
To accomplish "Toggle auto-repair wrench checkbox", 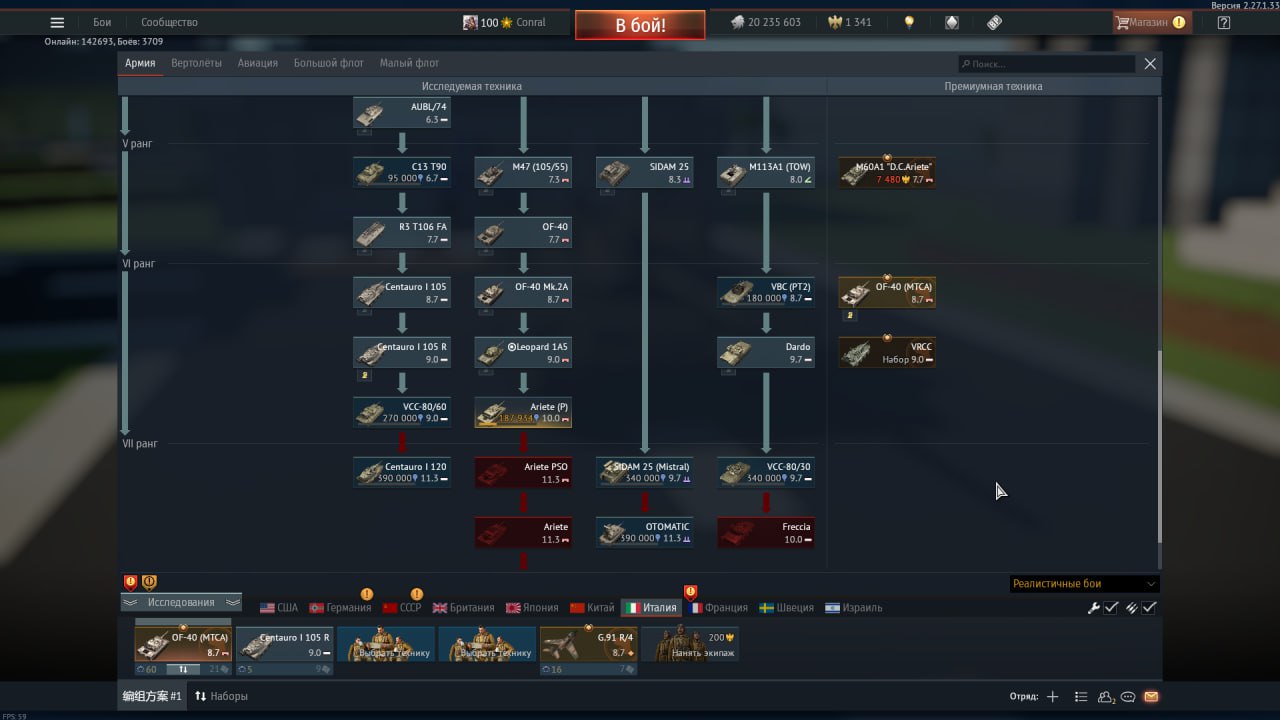I will click(x=1111, y=607).
